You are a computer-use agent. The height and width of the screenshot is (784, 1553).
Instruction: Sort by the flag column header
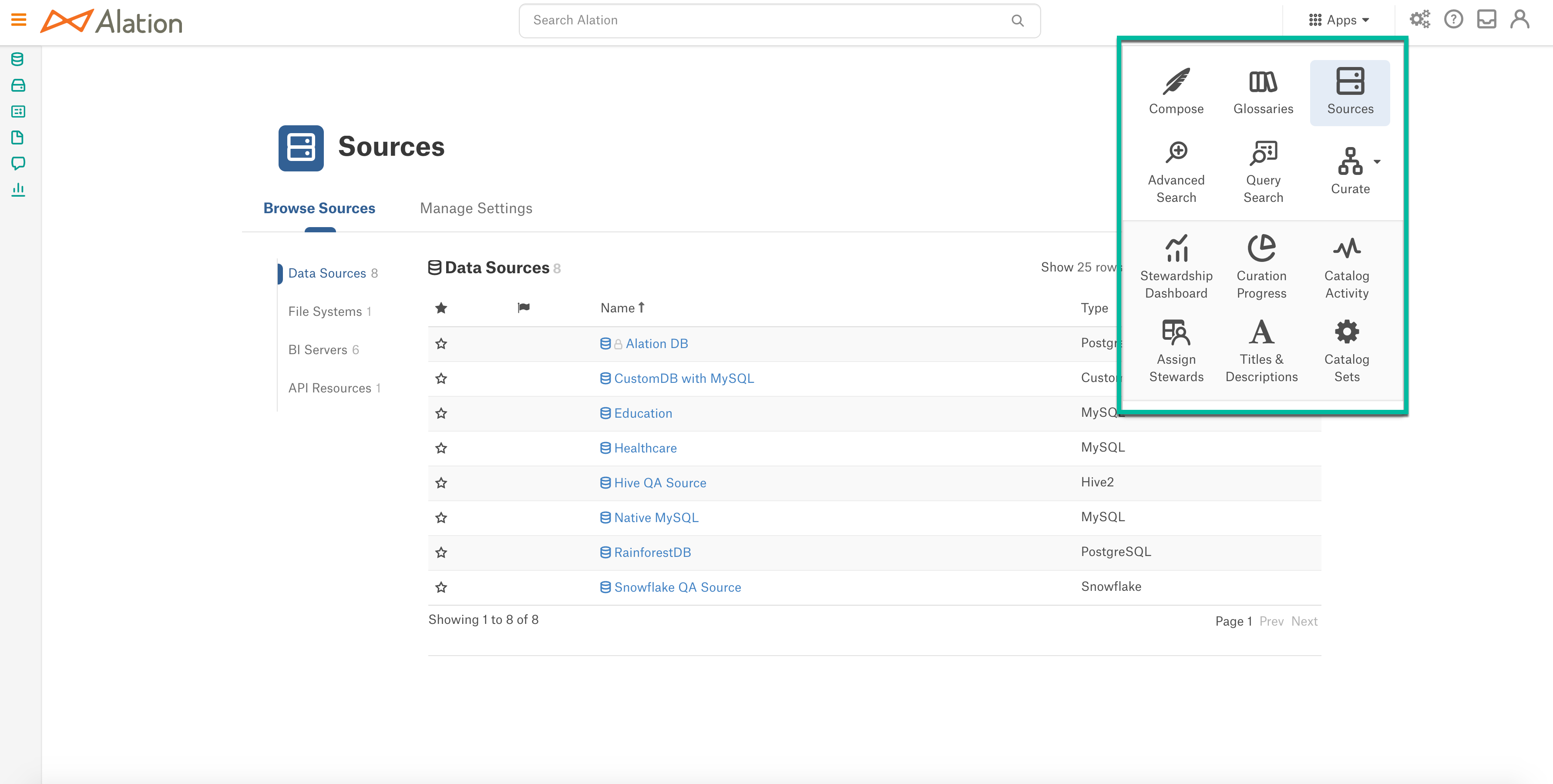pyautogui.click(x=523, y=308)
